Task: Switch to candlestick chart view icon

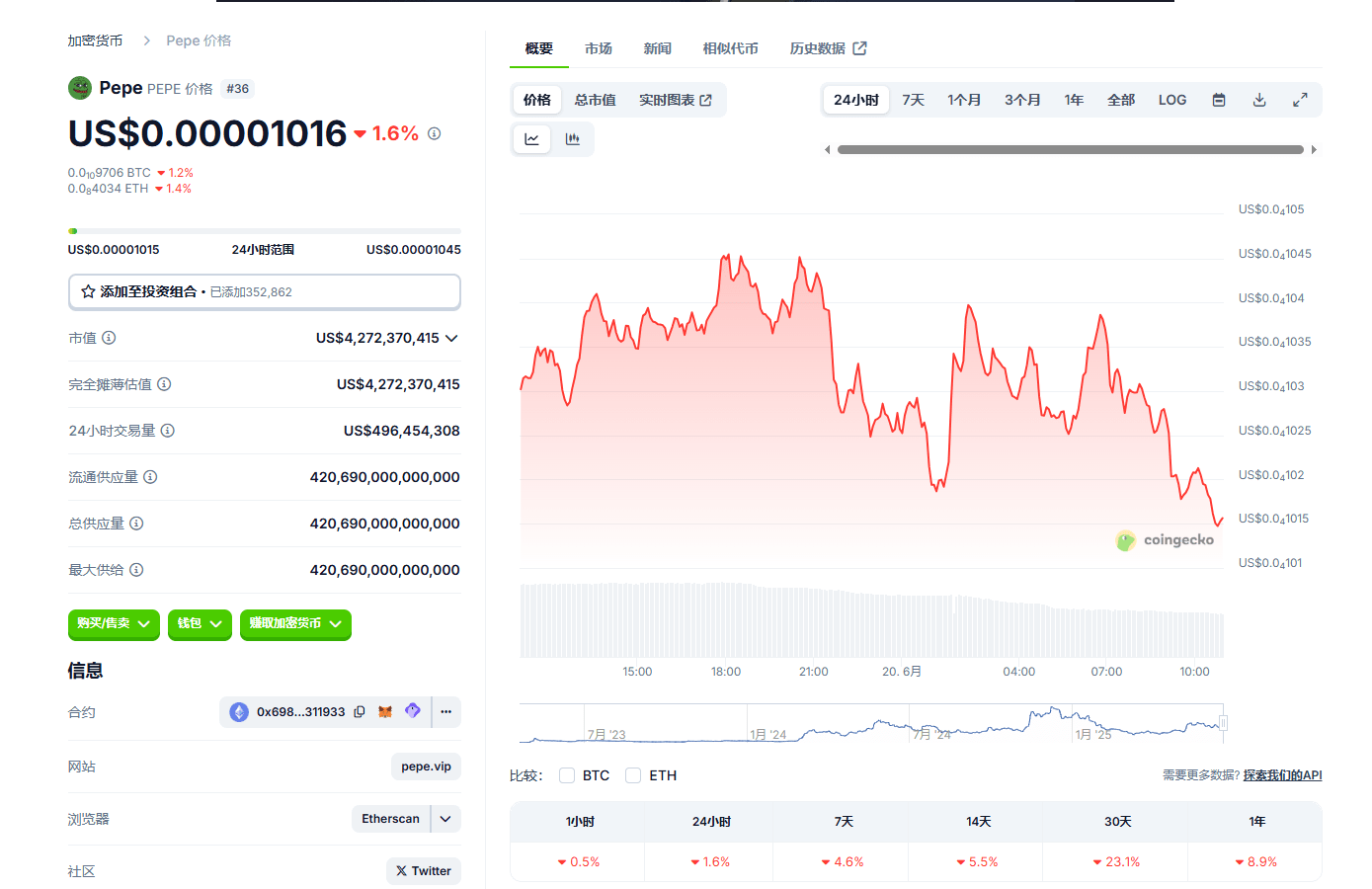Action: coord(572,139)
